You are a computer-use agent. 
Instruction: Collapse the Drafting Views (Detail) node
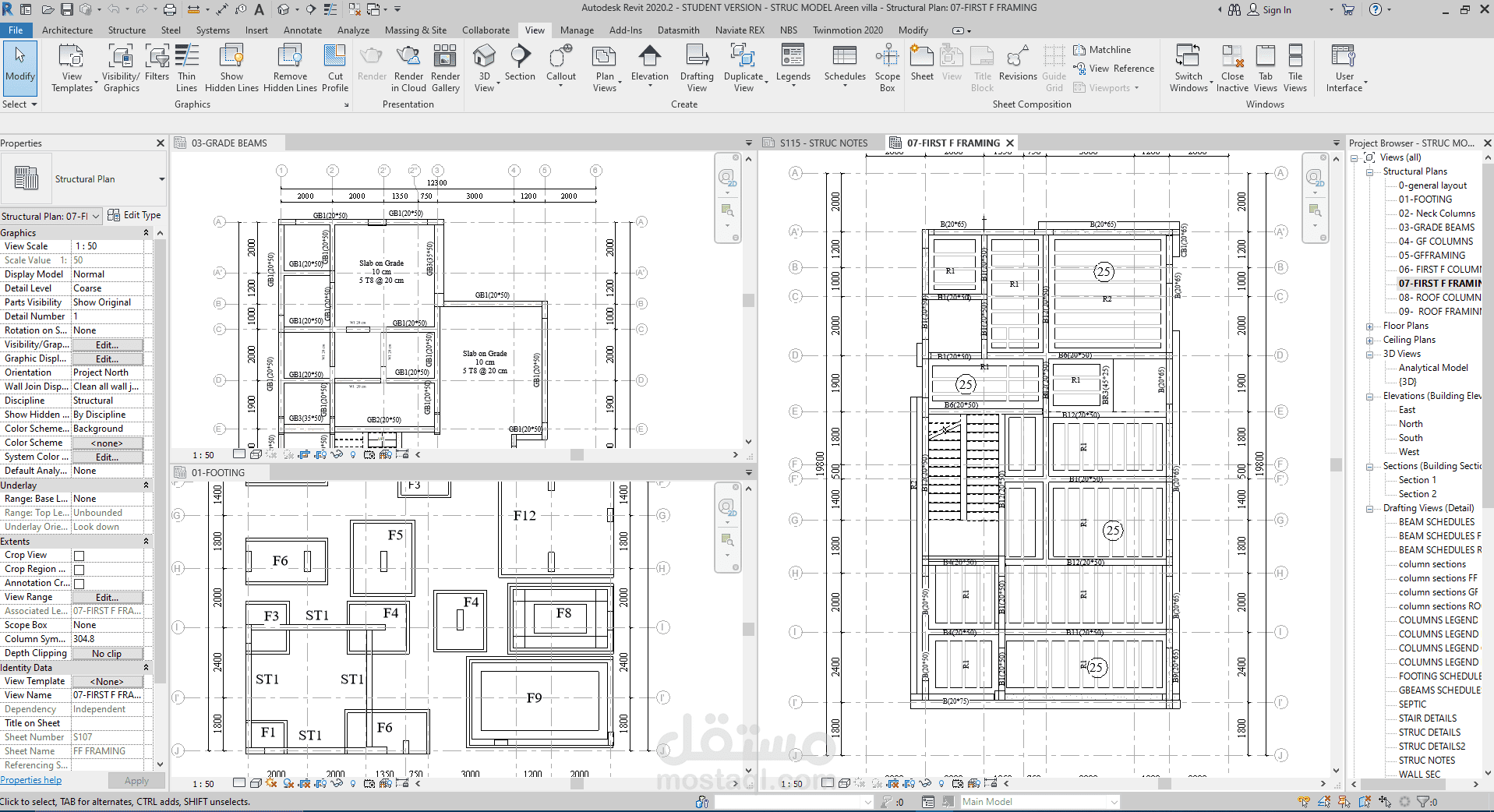tap(1369, 509)
